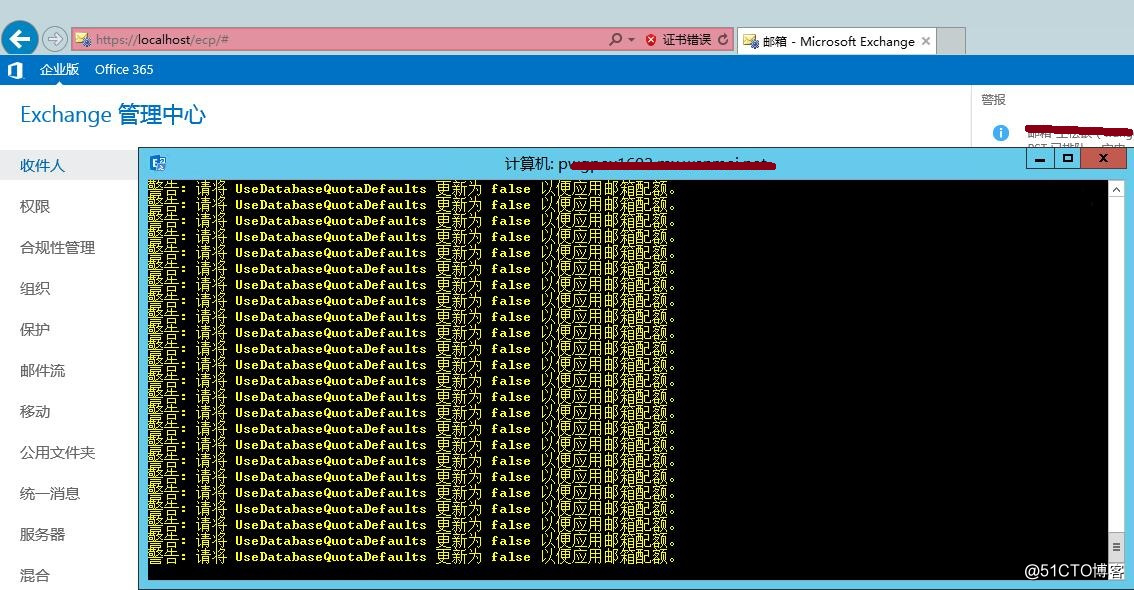Open 保护 in the left navigation
Viewport: 1134px width, 590px height.
(35, 330)
